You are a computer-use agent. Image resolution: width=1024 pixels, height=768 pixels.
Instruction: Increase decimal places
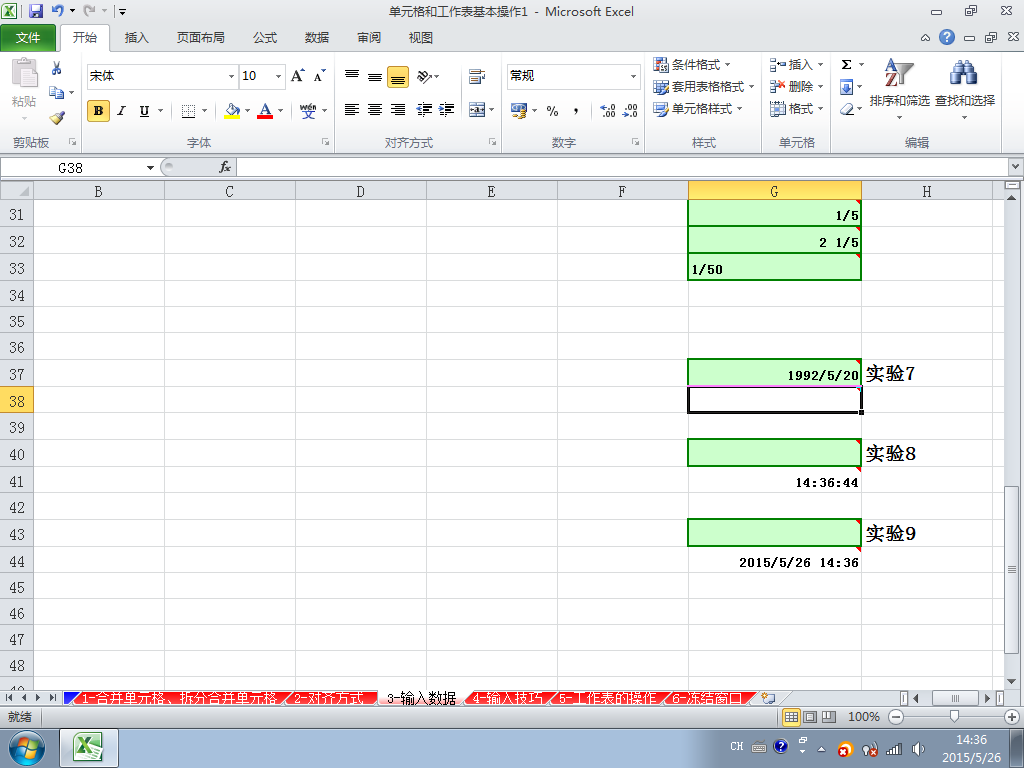pos(607,111)
